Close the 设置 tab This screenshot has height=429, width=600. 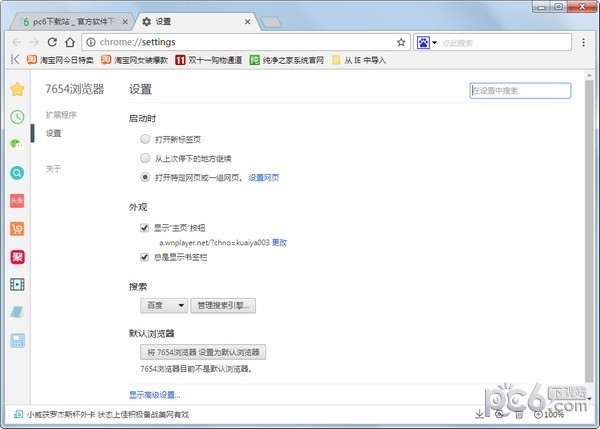[248, 22]
